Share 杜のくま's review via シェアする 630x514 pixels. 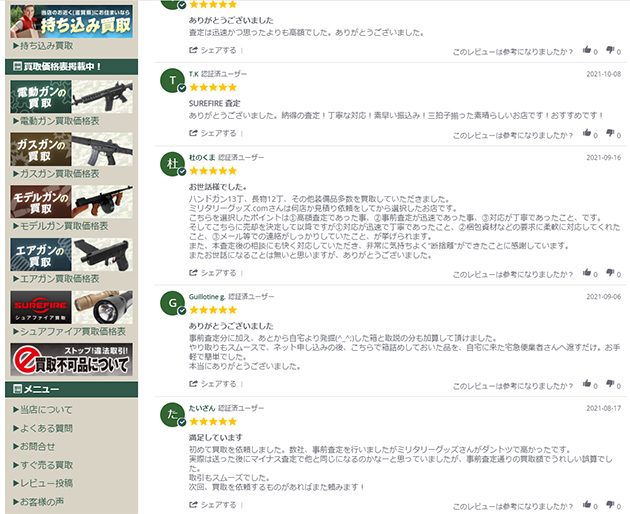pos(213,273)
